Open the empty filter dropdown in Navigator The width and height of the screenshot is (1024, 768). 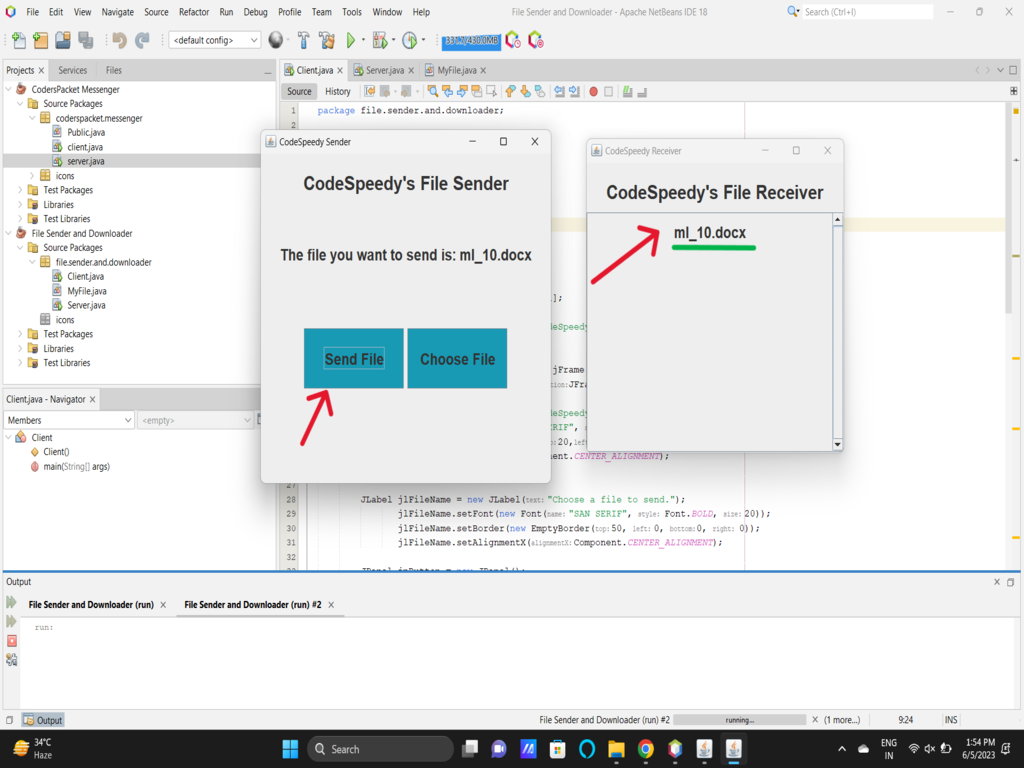195,420
